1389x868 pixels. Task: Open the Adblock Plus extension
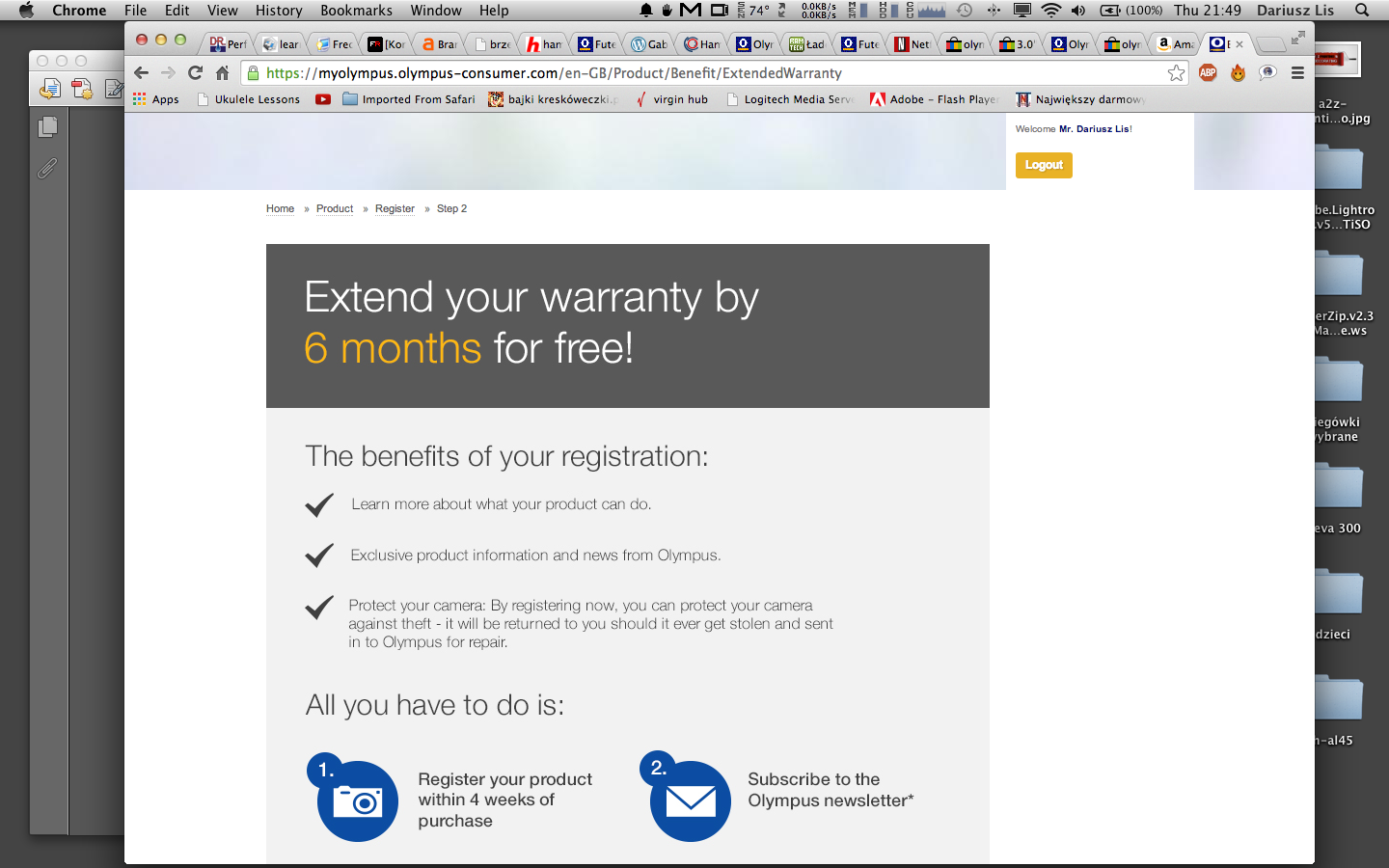coord(1208,73)
